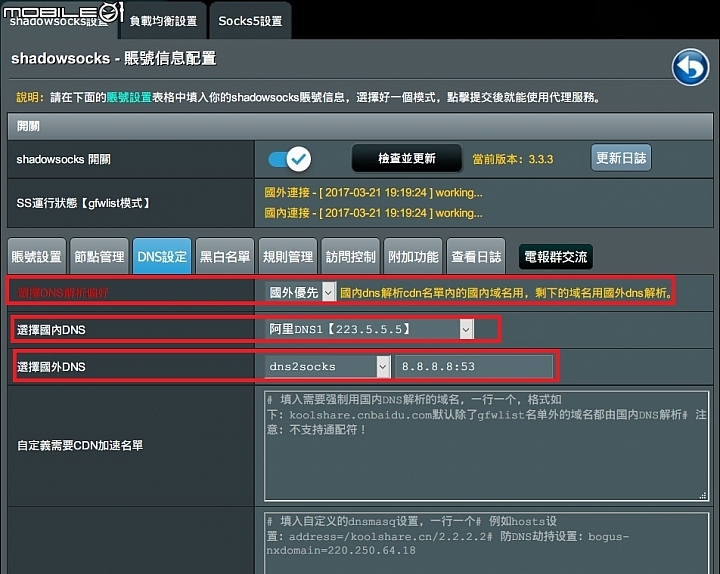720x574 pixels.
Task: Click the SS運行狀態 gfwlist模式 label
Action: (84, 203)
